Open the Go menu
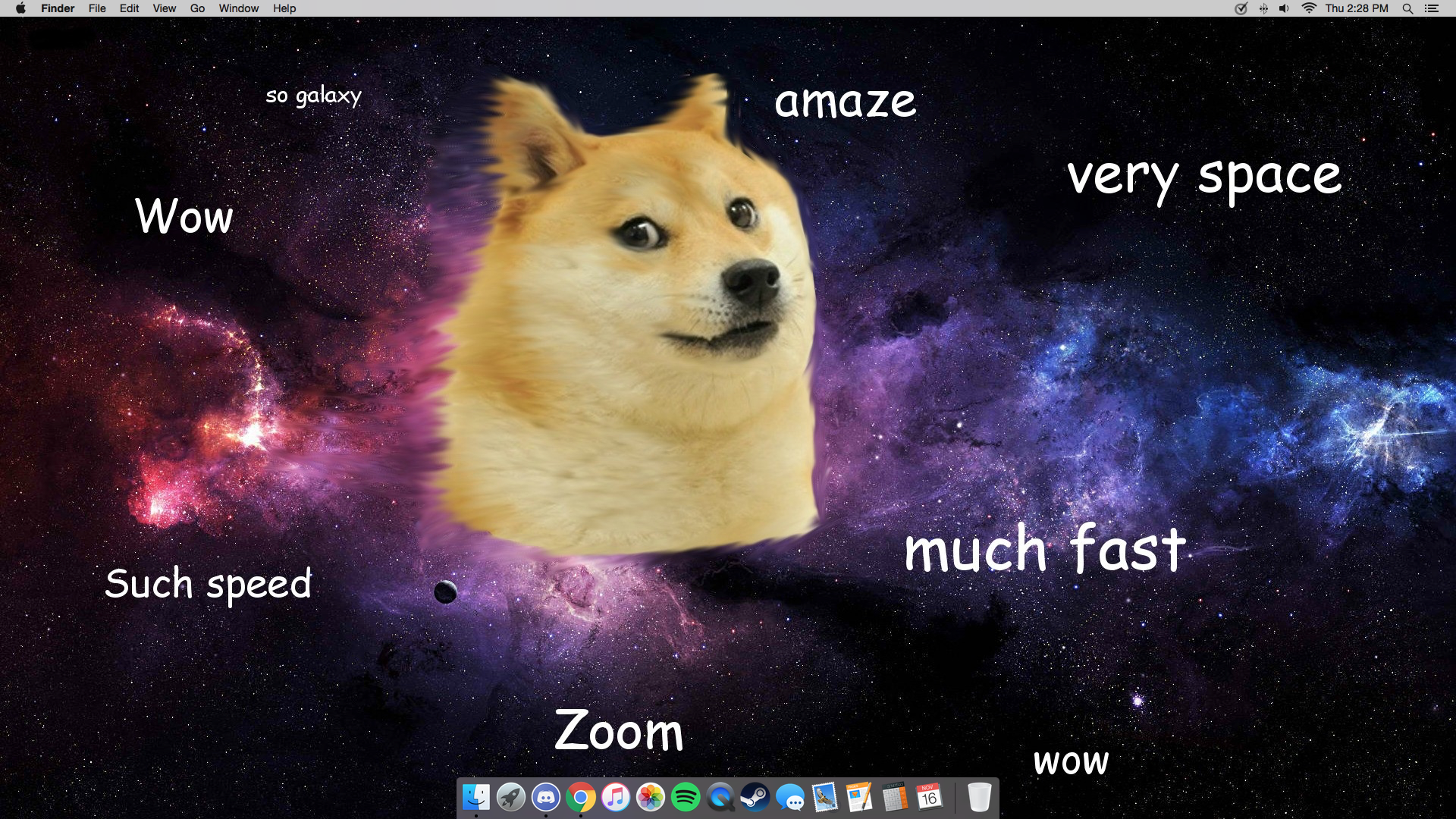 coord(197,8)
